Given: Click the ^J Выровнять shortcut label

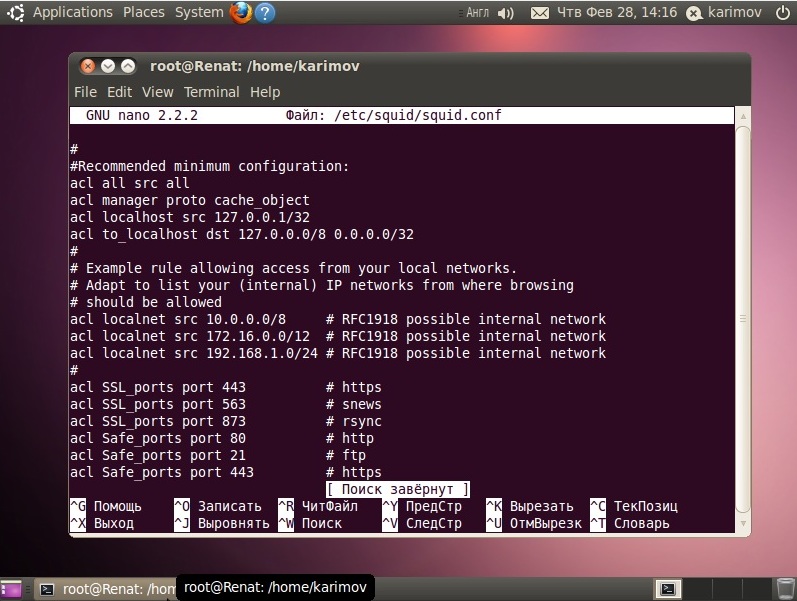Looking at the screenshot, I should (x=222, y=523).
